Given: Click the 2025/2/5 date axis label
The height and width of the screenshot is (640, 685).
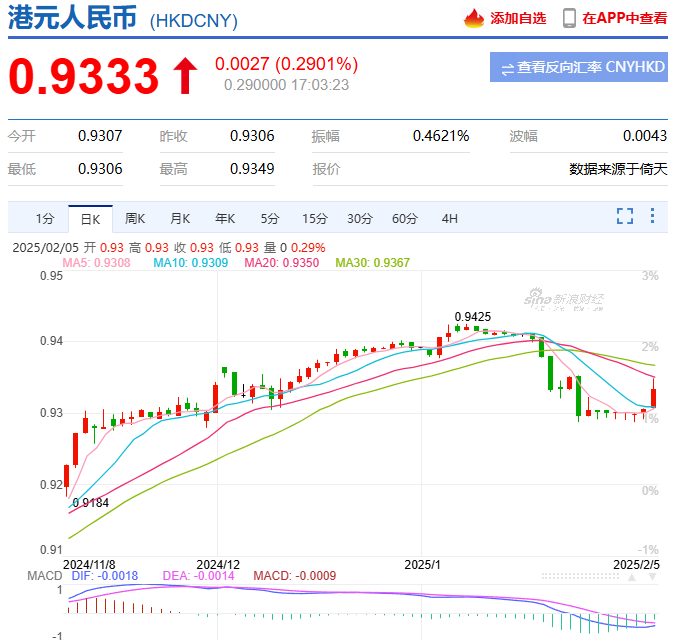Looking at the screenshot, I should [637, 564].
